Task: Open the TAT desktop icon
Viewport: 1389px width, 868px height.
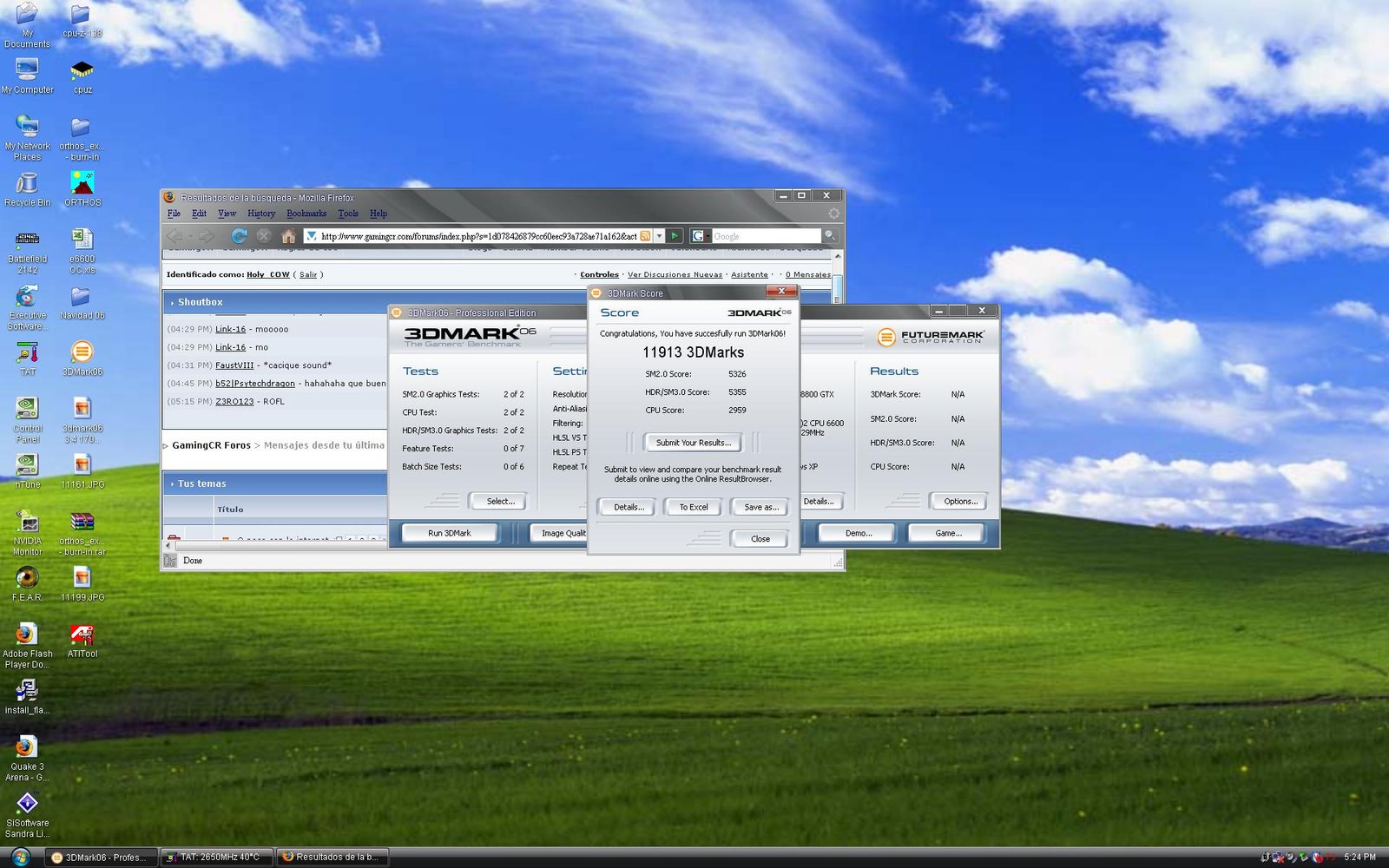Action: coord(27,358)
